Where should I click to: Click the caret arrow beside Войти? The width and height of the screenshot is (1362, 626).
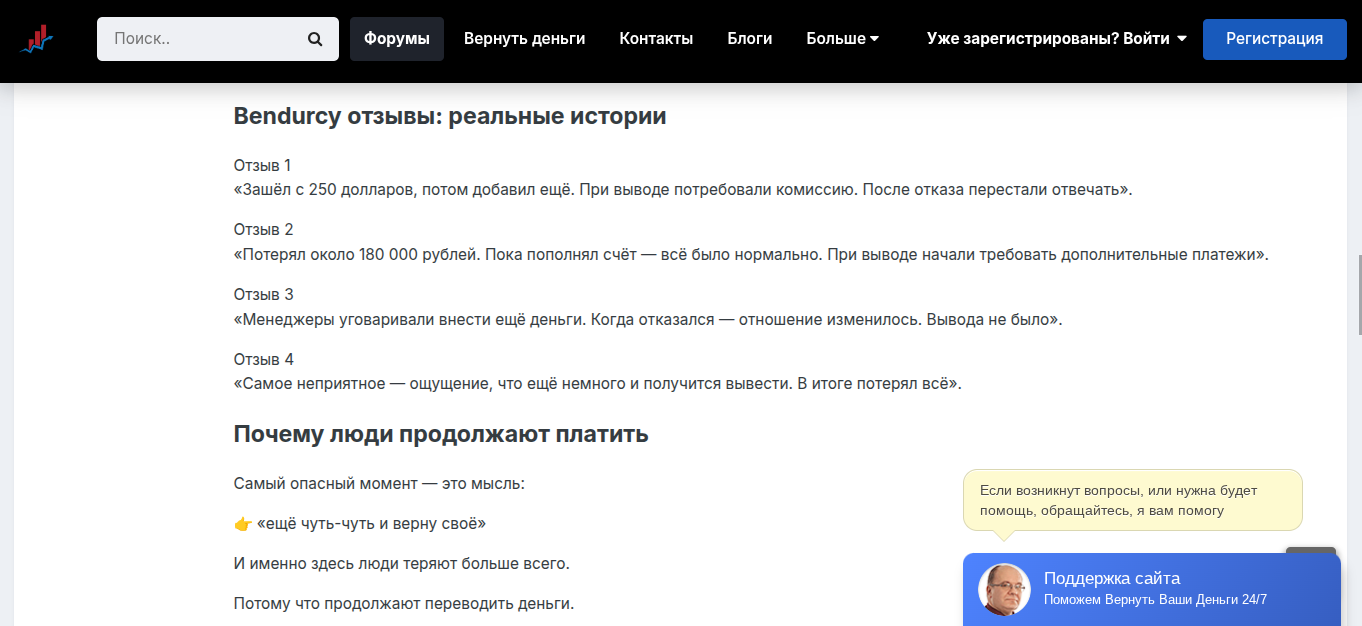[x=1182, y=39]
